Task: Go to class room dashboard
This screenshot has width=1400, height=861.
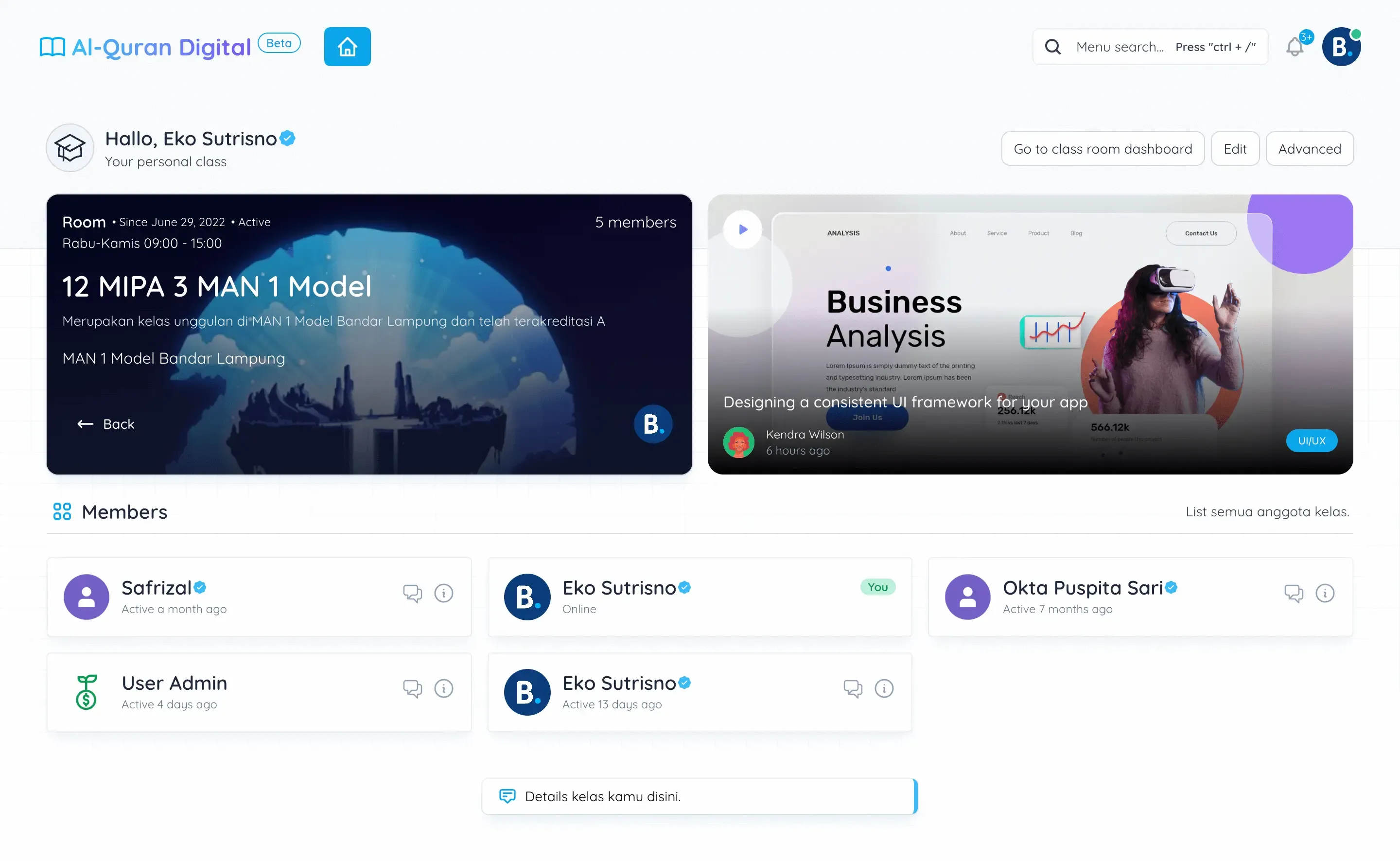Action: [1103, 149]
